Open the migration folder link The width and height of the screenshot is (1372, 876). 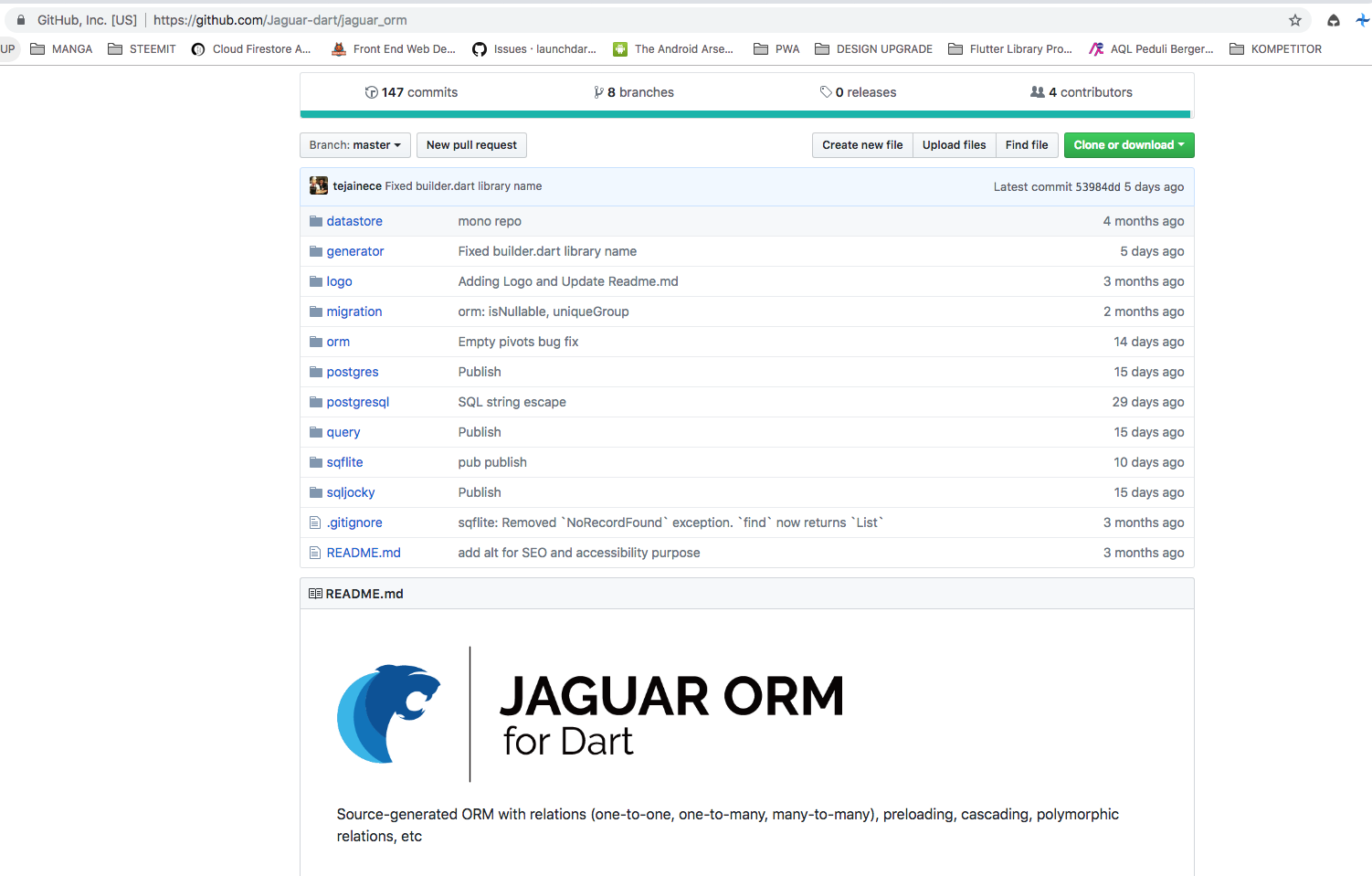point(354,311)
